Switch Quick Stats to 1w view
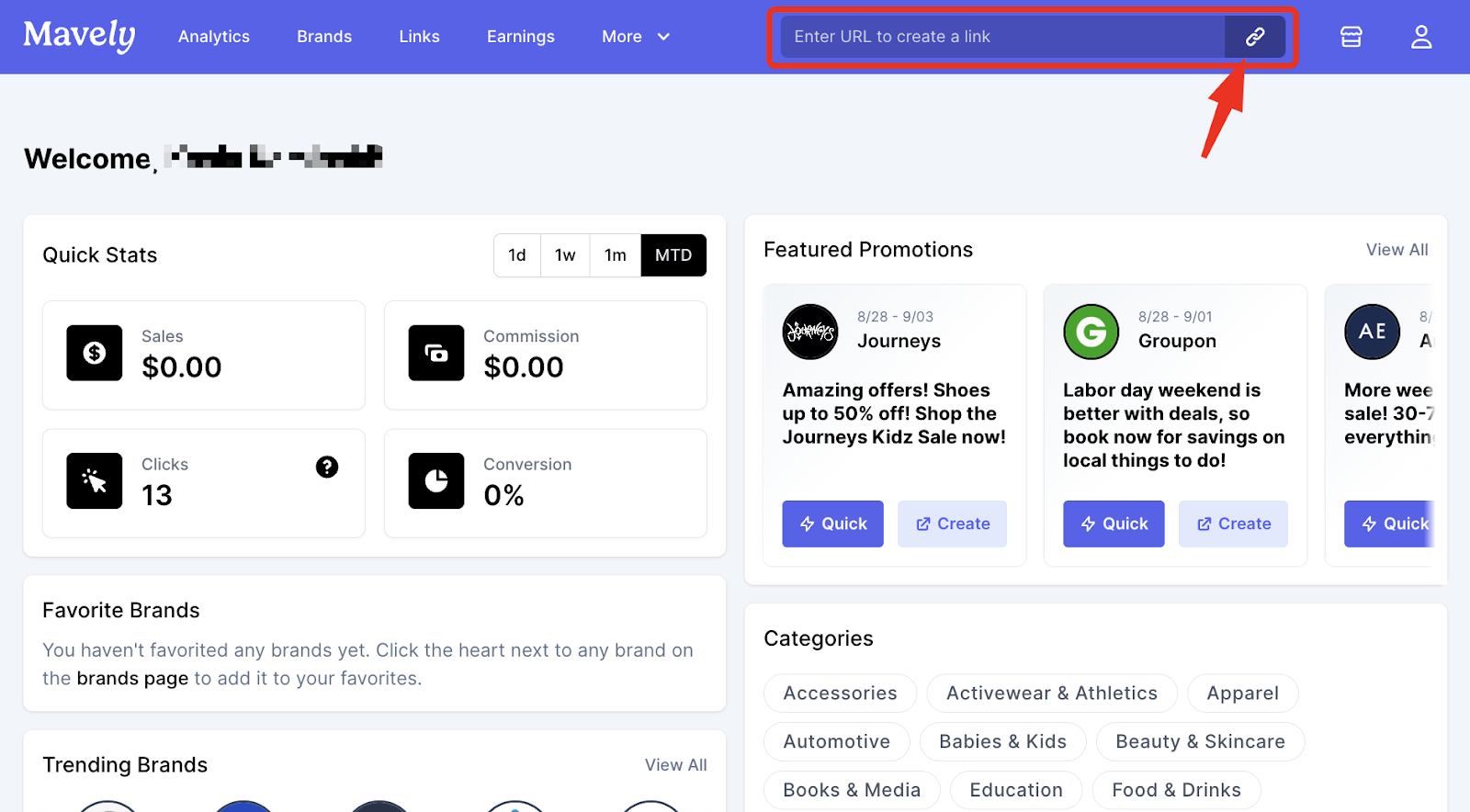The width and height of the screenshot is (1470, 812). 565,255
